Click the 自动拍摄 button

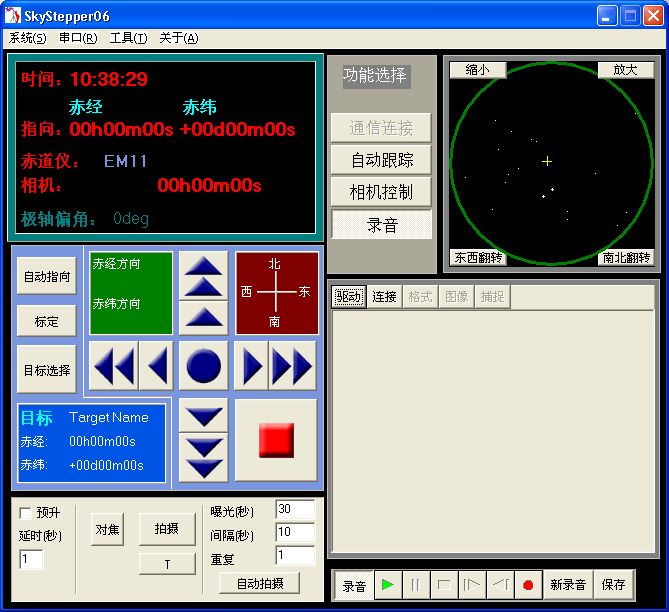pyautogui.click(x=259, y=583)
